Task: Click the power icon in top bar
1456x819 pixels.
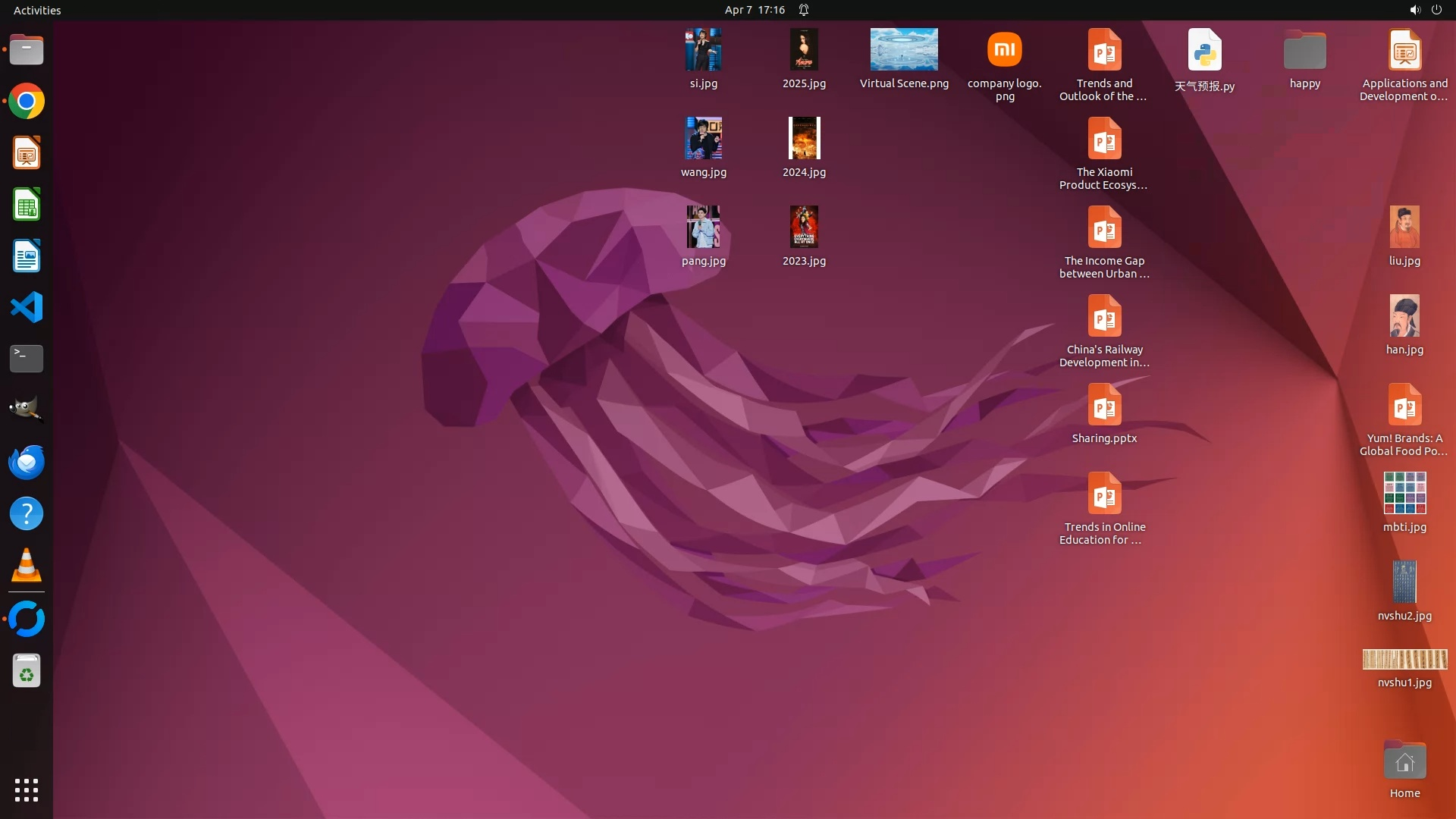Action: coord(1436,10)
